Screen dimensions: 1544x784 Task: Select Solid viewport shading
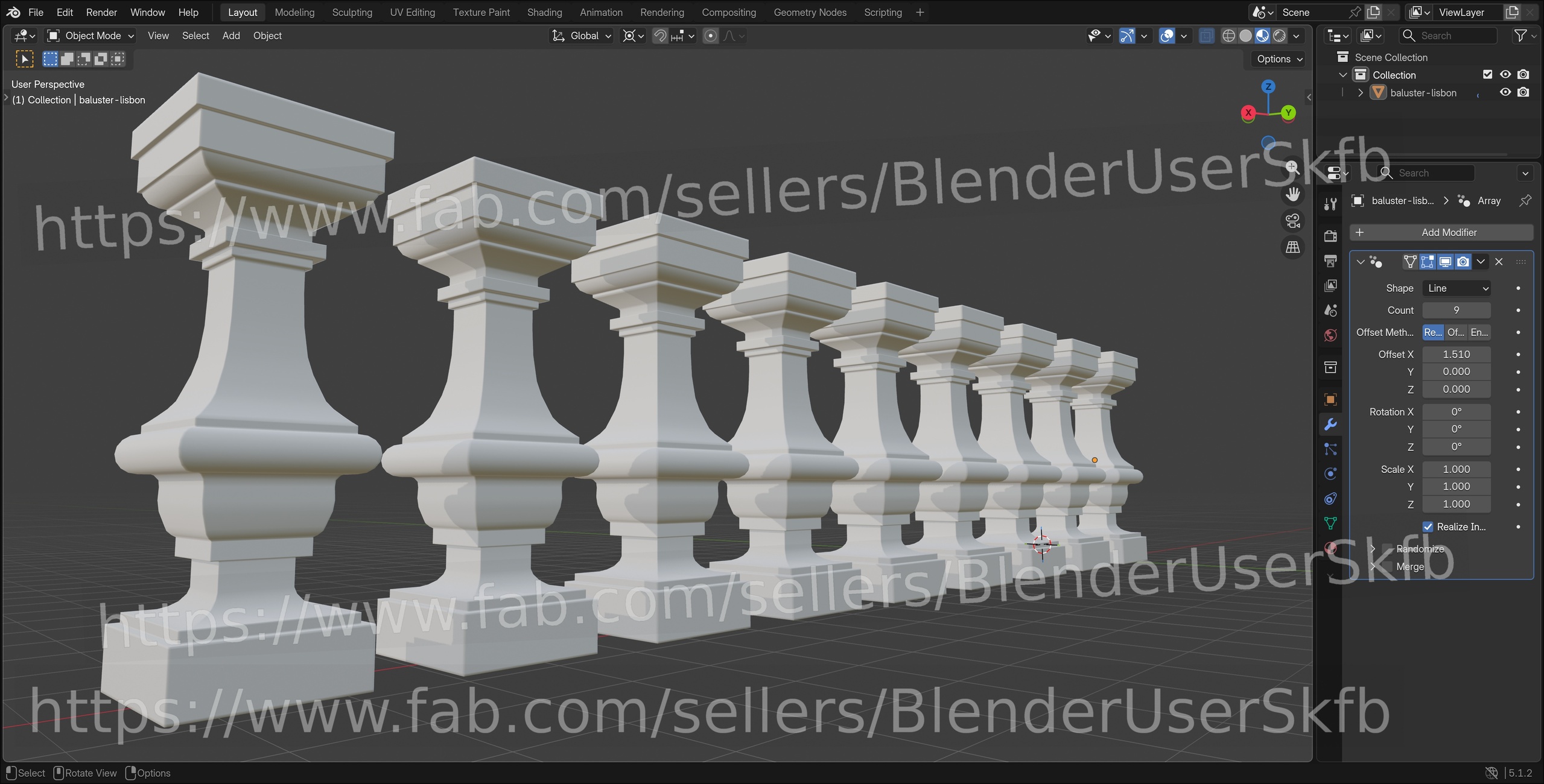coord(1245,36)
